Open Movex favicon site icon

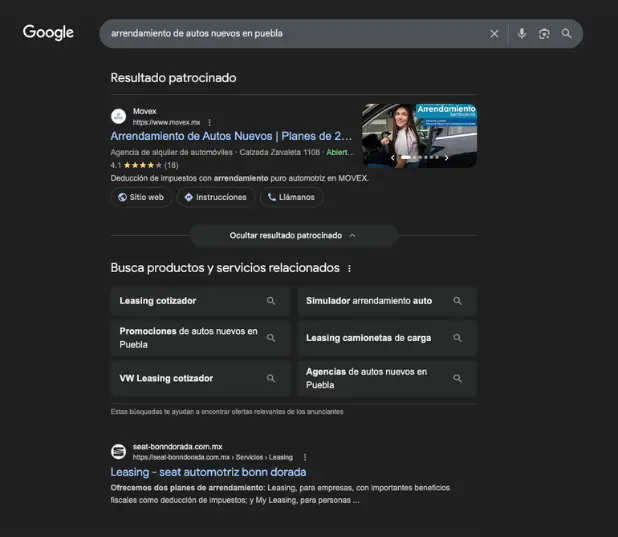[118, 116]
